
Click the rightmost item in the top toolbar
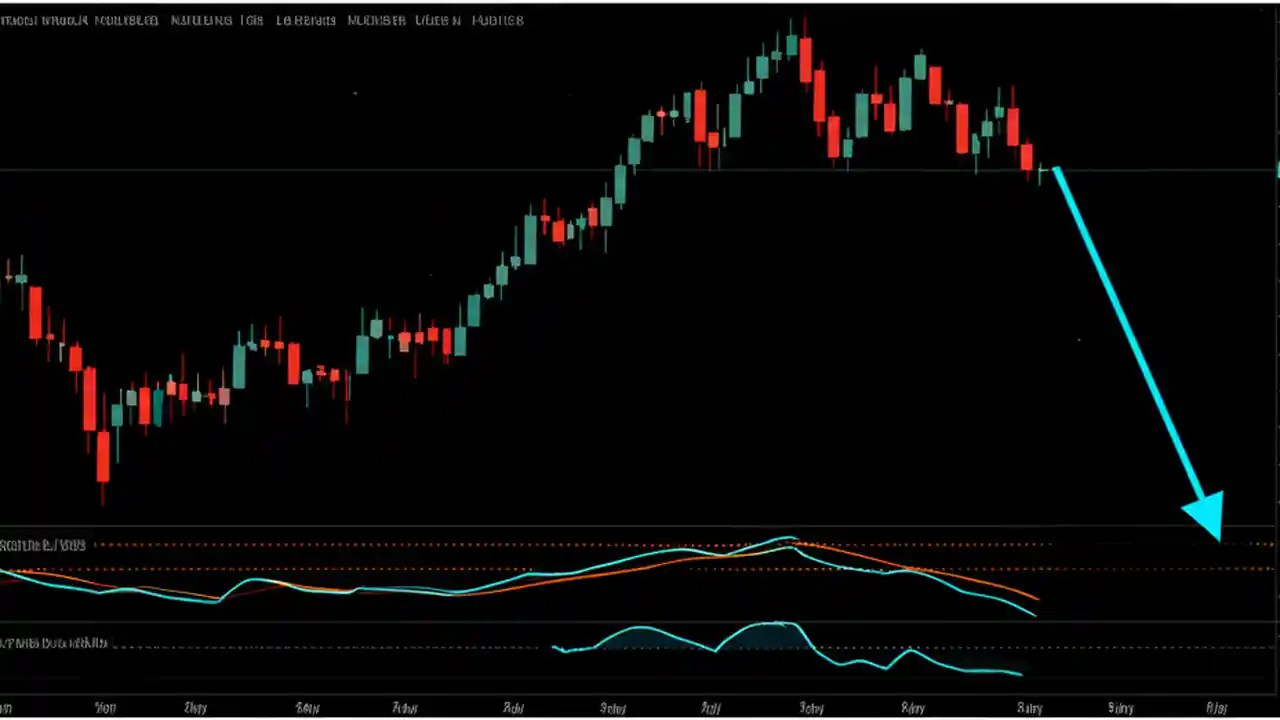[500, 20]
